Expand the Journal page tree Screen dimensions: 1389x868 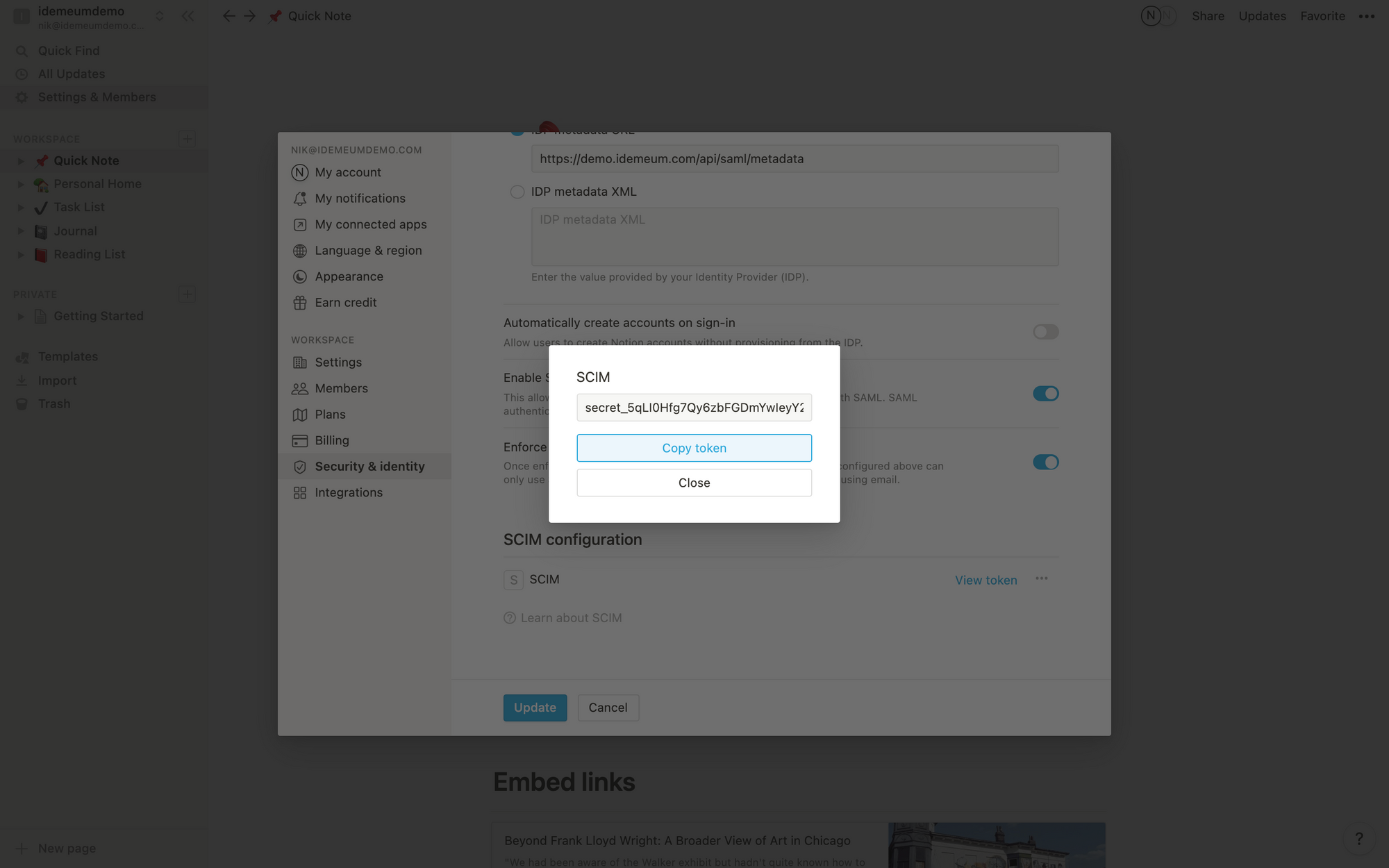pyautogui.click(x=21, y=231)
